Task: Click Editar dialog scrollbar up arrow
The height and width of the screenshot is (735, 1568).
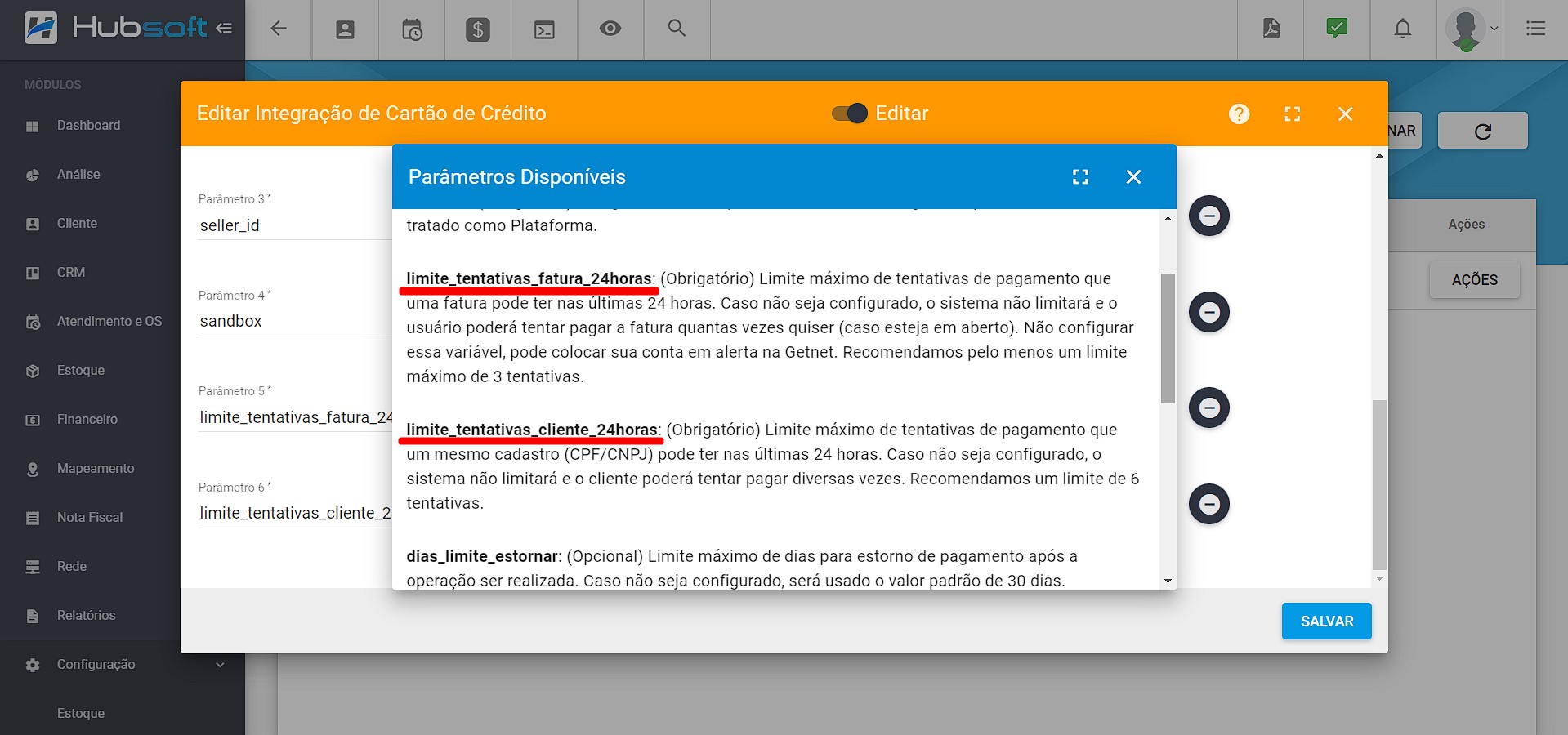Action: (x=1379, y=155)
